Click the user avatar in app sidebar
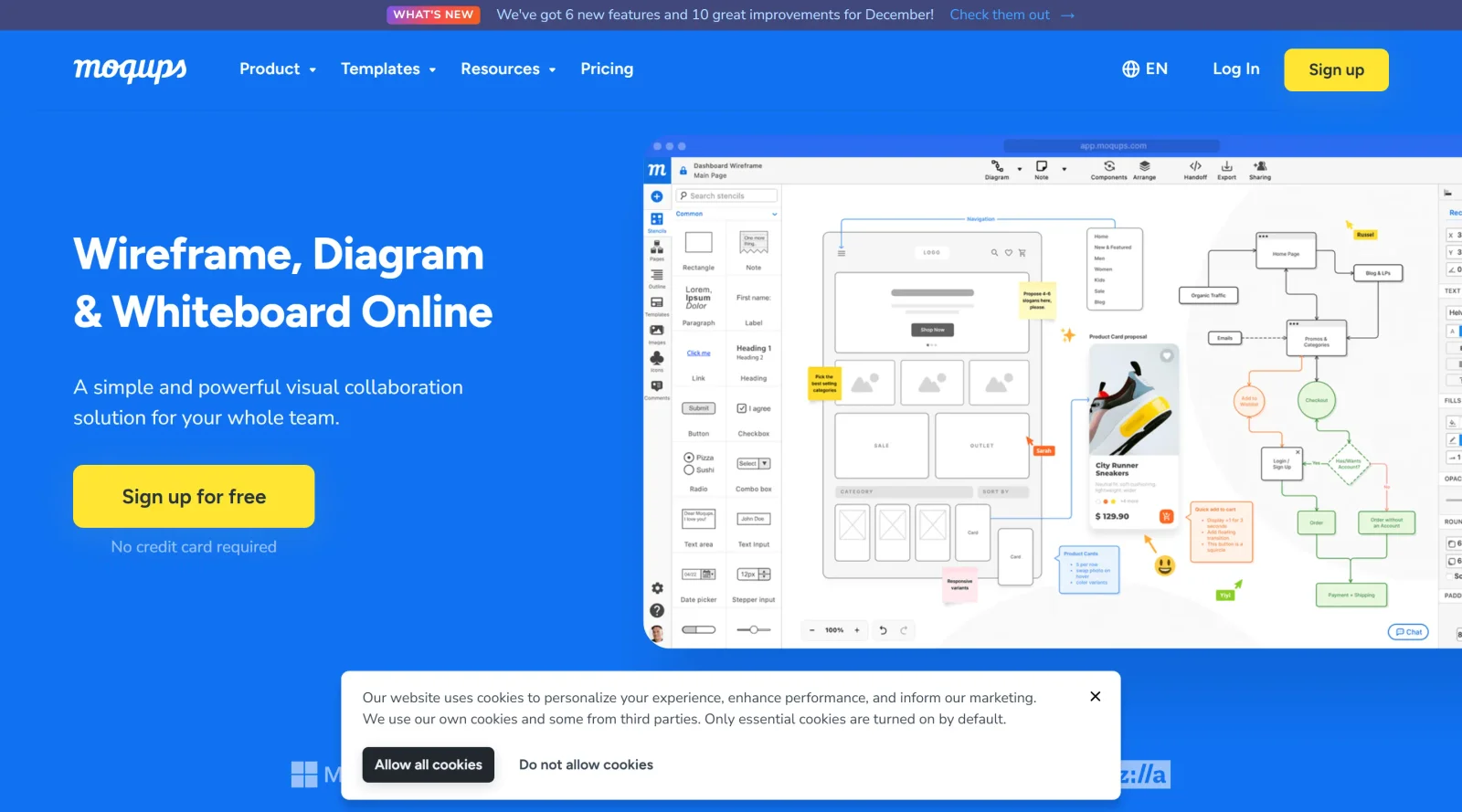 (656, 633)
